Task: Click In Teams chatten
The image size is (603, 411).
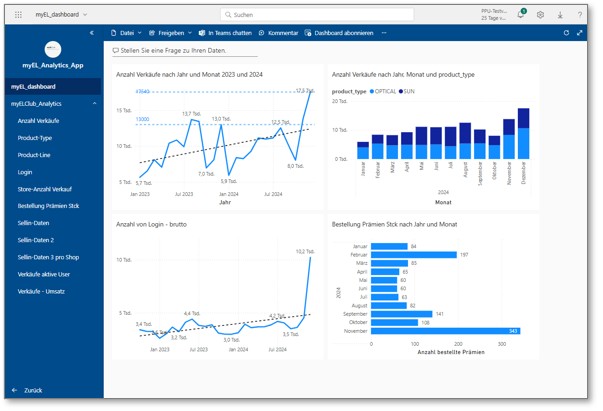Action: [x=225, y=33]
